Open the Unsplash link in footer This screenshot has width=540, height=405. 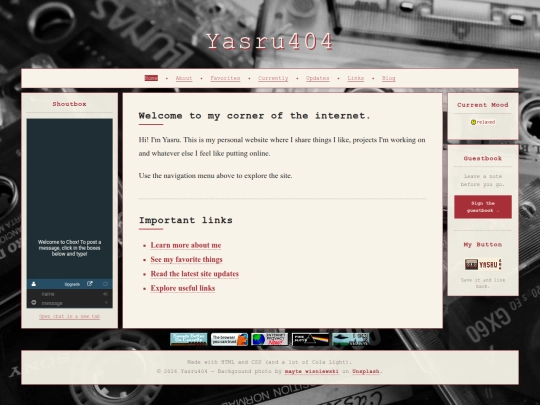(366, 371)
